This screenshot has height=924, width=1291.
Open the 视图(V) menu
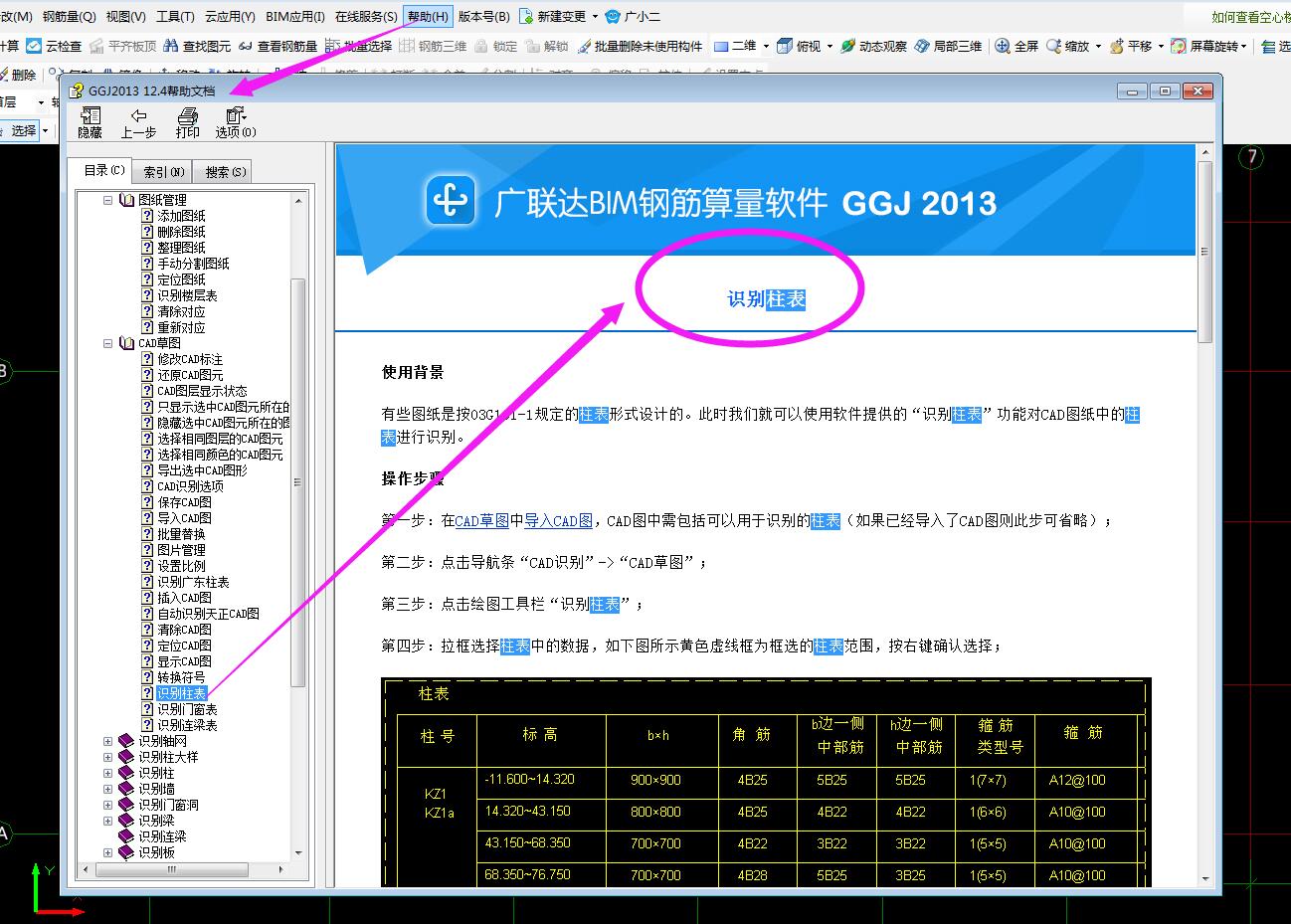point(125,17)
